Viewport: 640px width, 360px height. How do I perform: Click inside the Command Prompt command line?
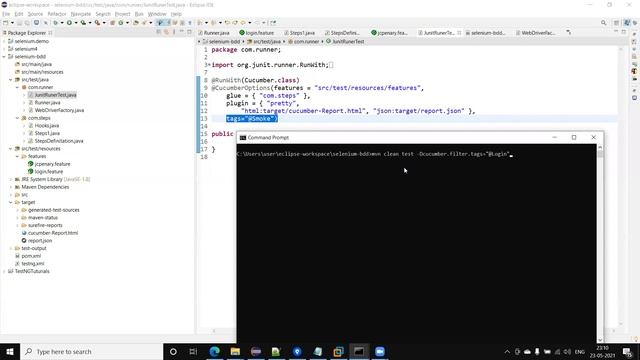[374, 154]
